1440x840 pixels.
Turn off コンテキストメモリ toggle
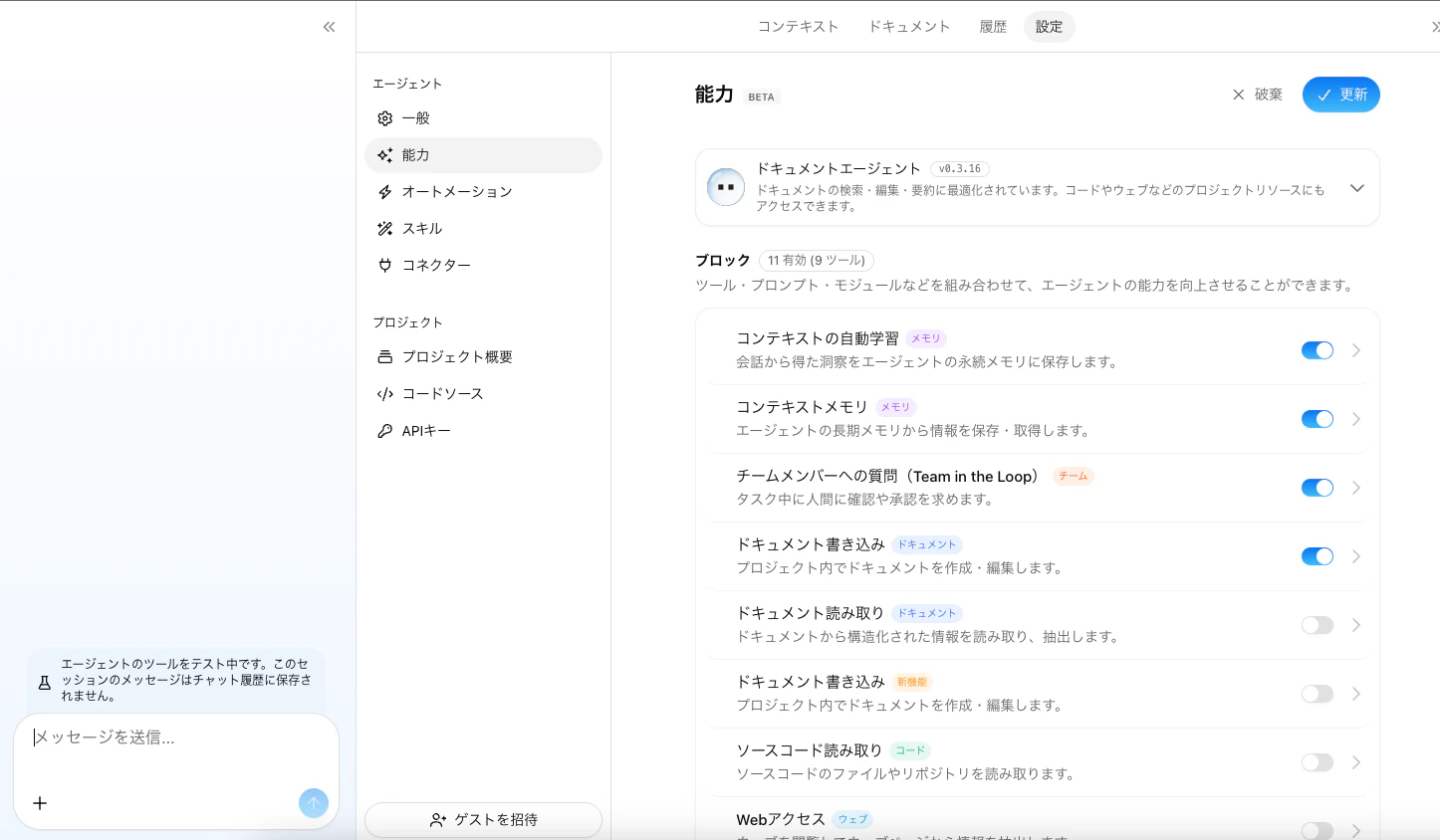1318,419
